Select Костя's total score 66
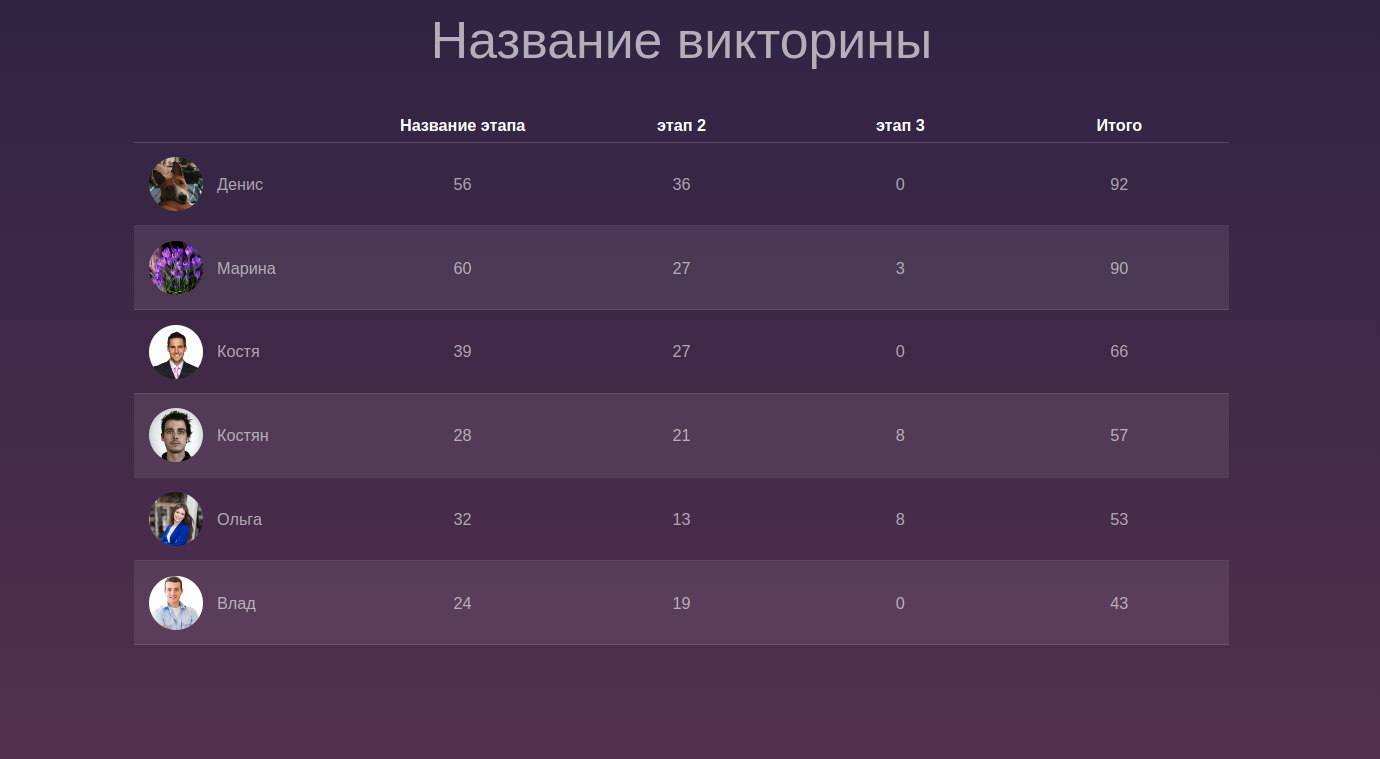Screen dimensions: 1380x759 point(1119,352)
